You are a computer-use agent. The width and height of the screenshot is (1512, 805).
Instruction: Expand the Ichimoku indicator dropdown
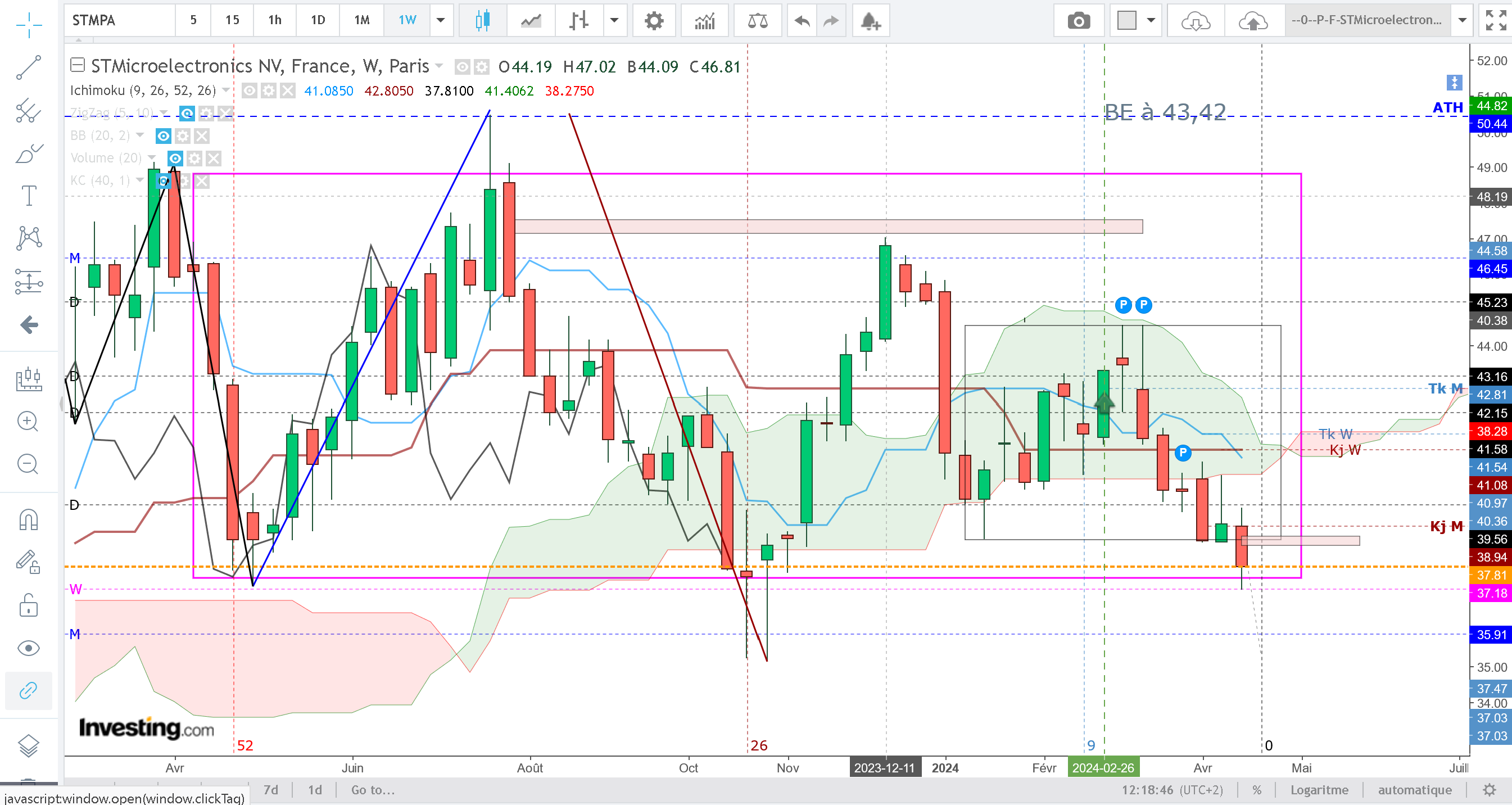click(x=226, y=91)
